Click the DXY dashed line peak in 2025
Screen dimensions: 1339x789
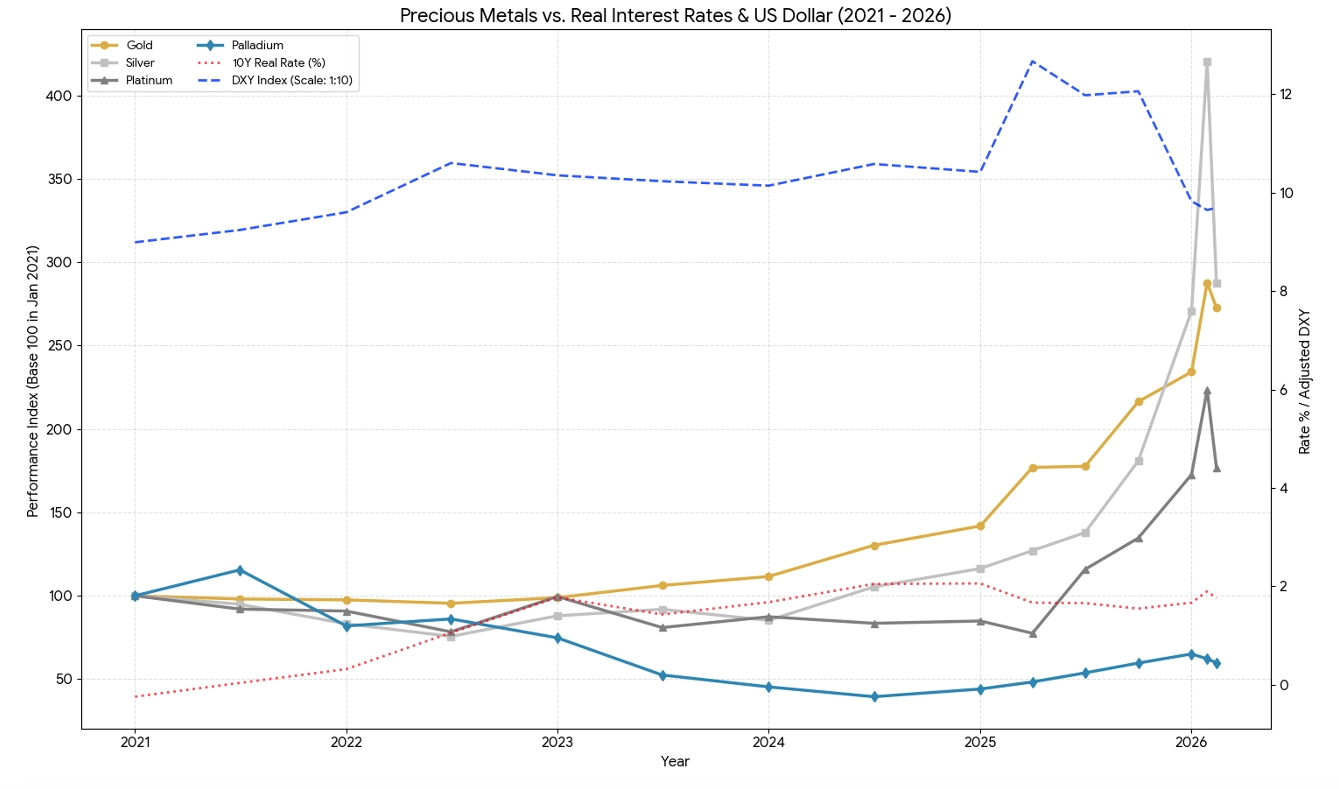1033,61
